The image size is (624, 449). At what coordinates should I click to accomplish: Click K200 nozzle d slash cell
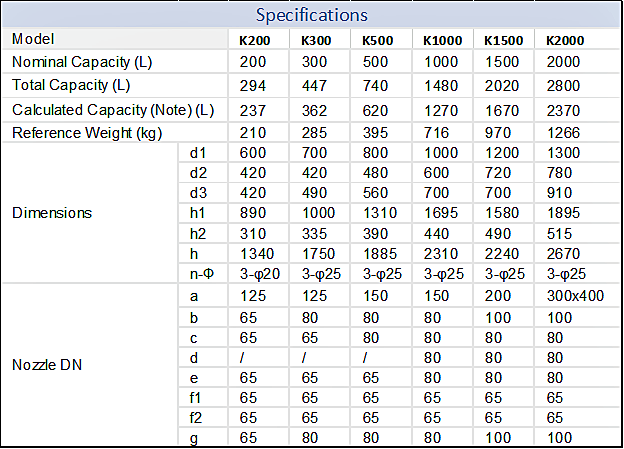[242, 358]
